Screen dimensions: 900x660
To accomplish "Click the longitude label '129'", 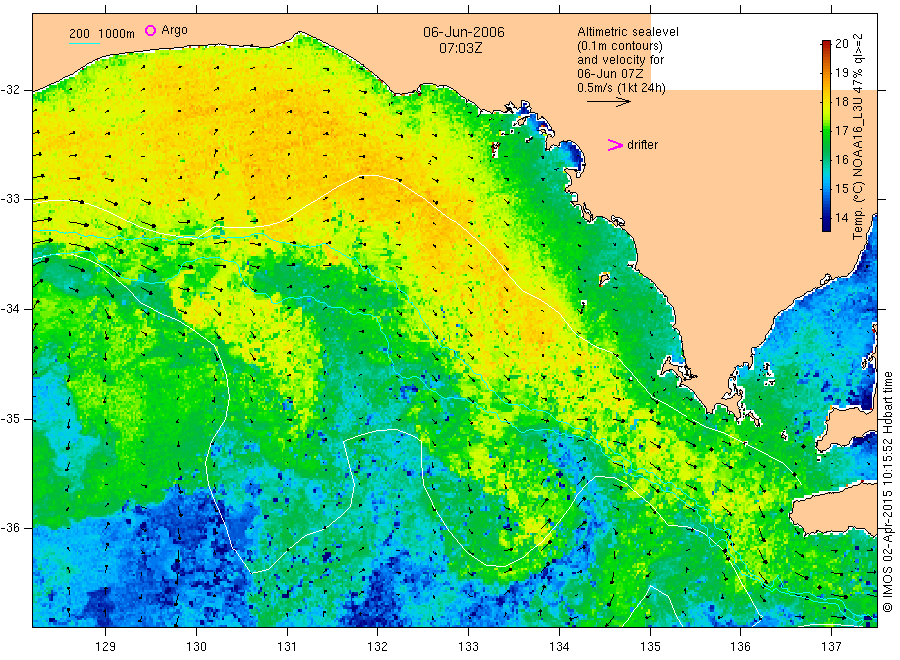I will point(106,647).
